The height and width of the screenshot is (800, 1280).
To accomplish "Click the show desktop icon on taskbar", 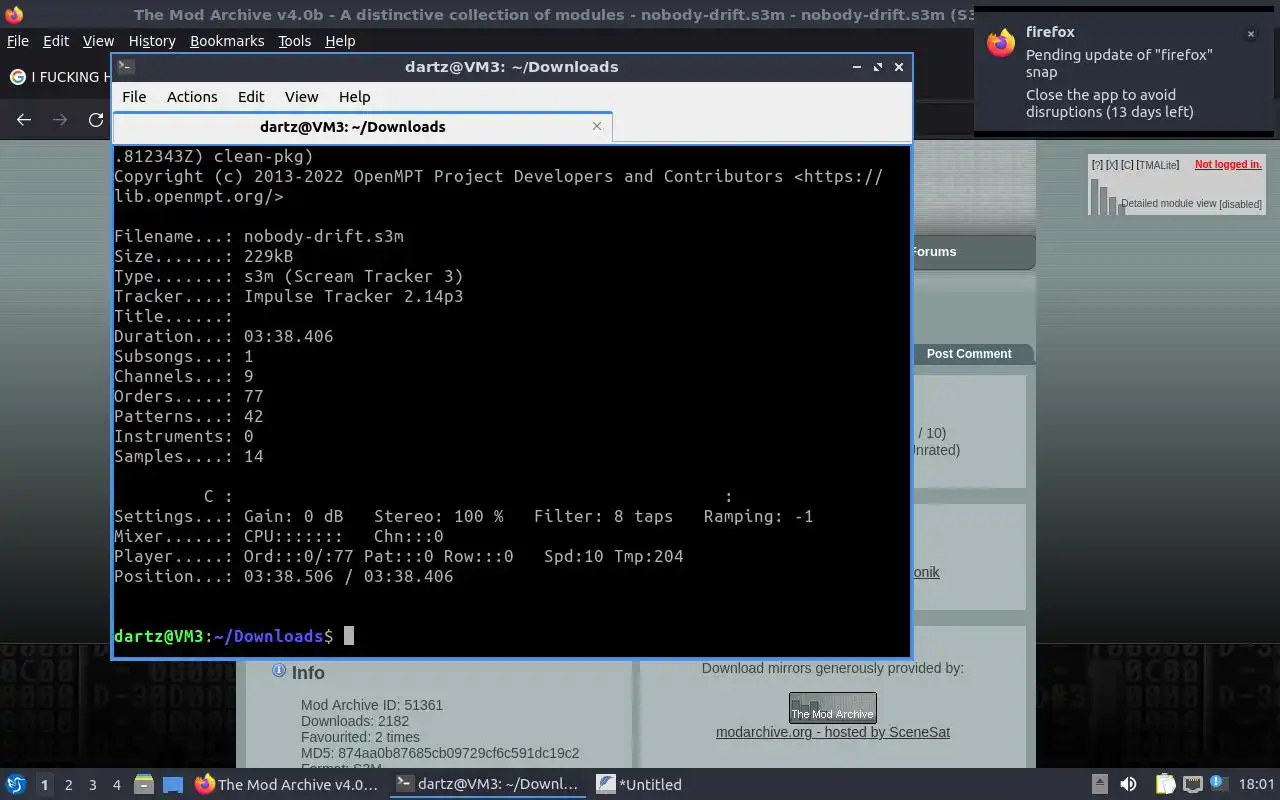I will (173, 784).
